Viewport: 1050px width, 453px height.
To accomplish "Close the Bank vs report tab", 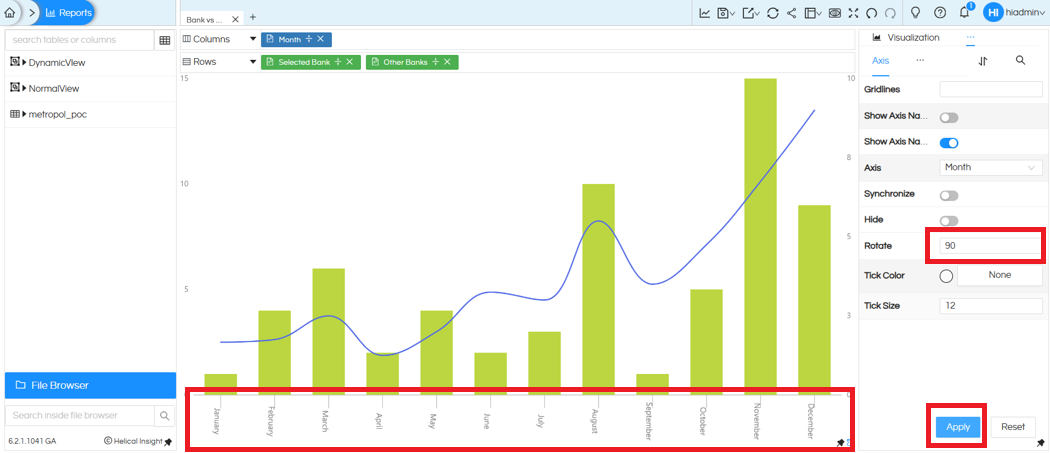I will [x=235, y=19].
